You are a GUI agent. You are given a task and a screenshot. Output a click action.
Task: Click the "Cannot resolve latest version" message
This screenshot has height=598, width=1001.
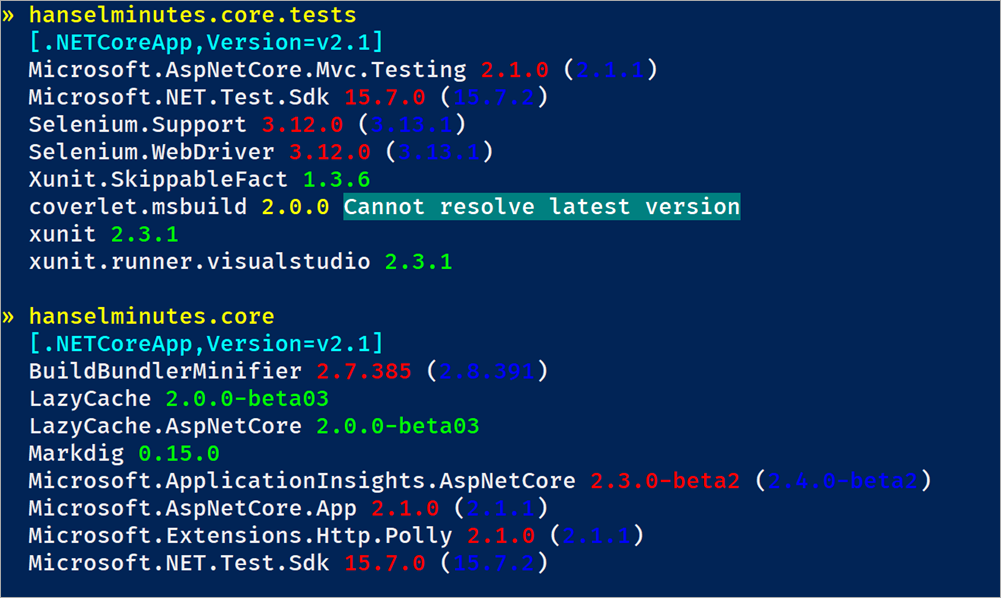[541, 207]
